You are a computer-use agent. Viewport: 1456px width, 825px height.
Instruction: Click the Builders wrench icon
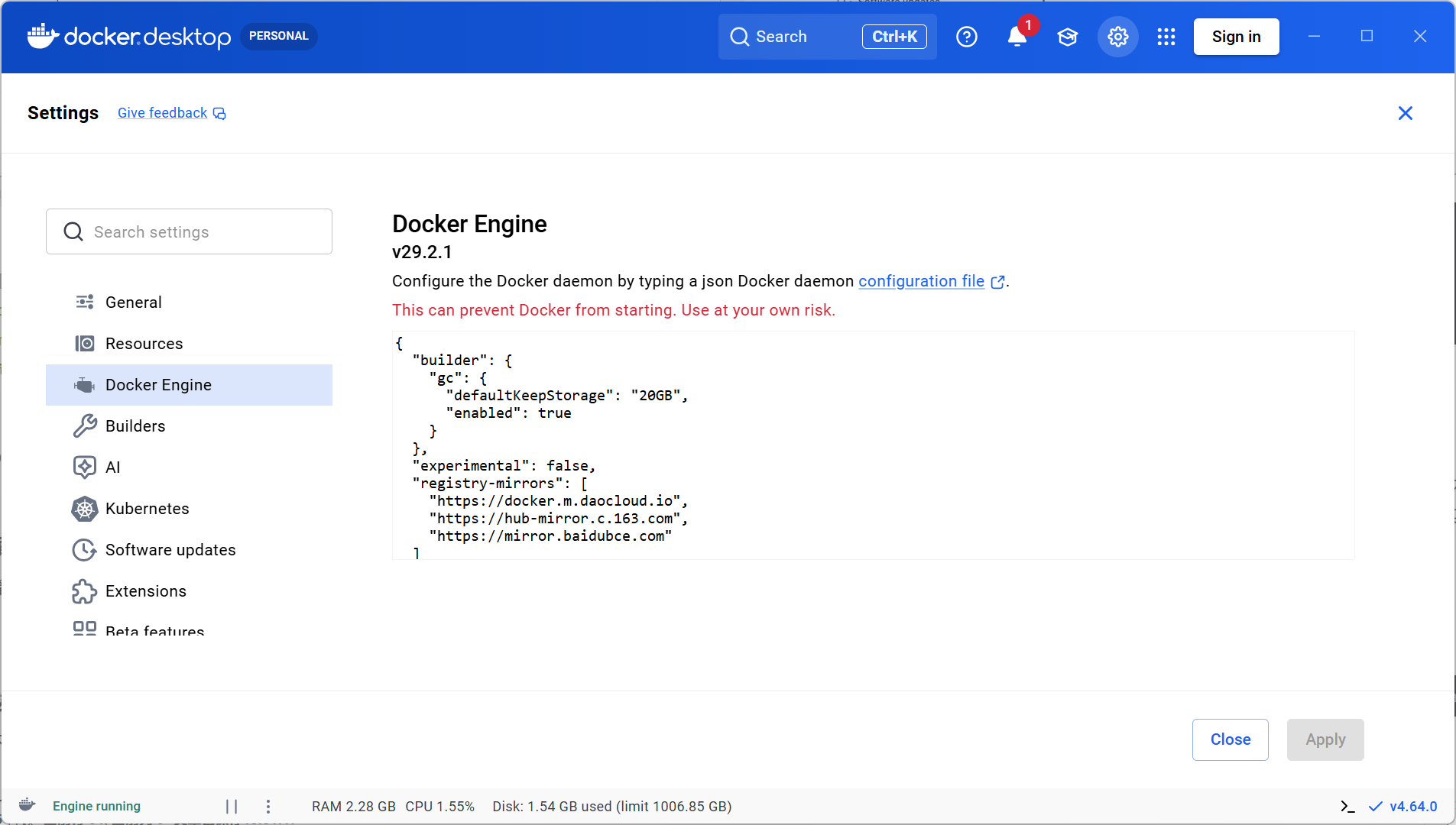tap(85, 425)
